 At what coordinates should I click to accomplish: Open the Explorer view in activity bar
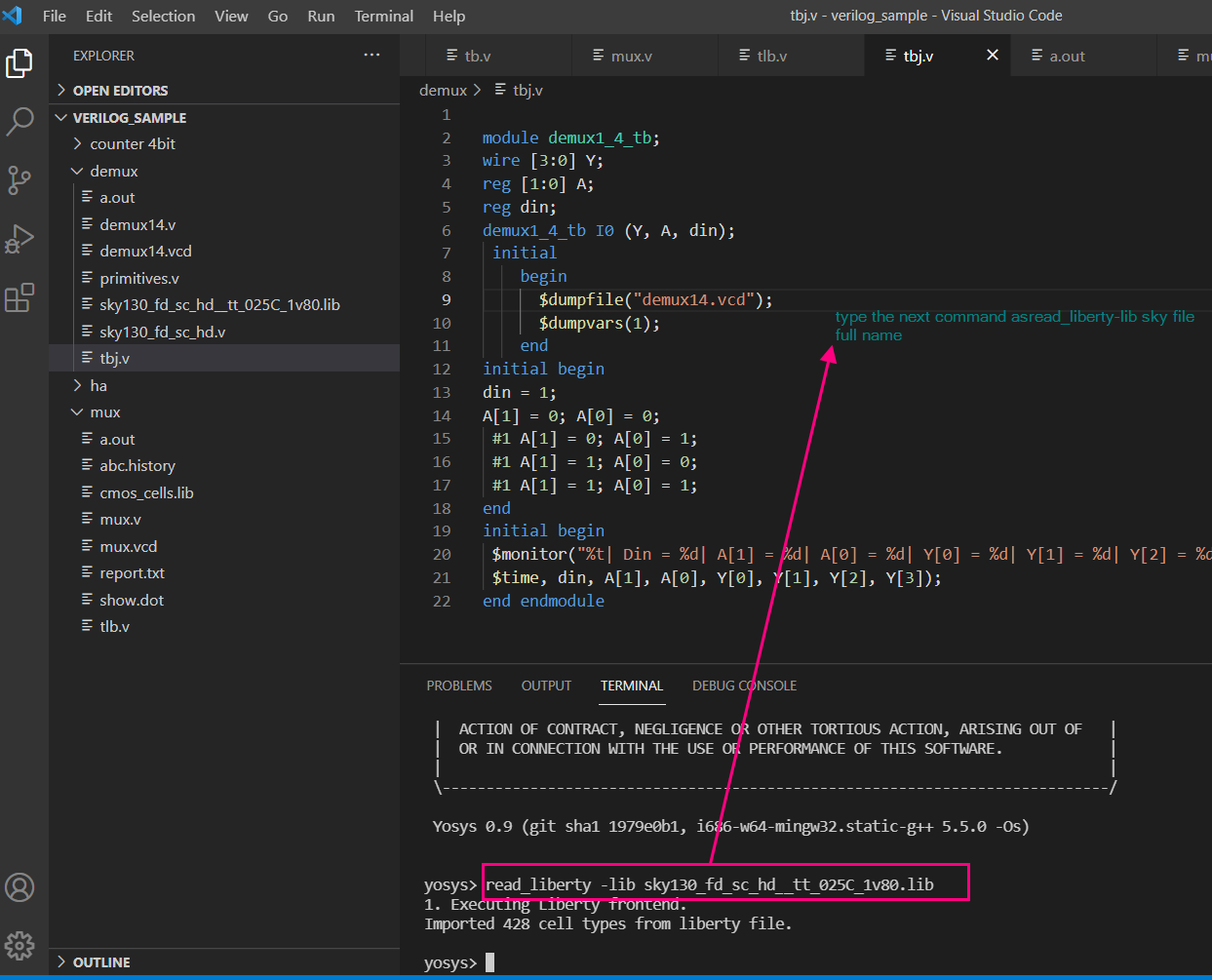(x=20, y=63)
